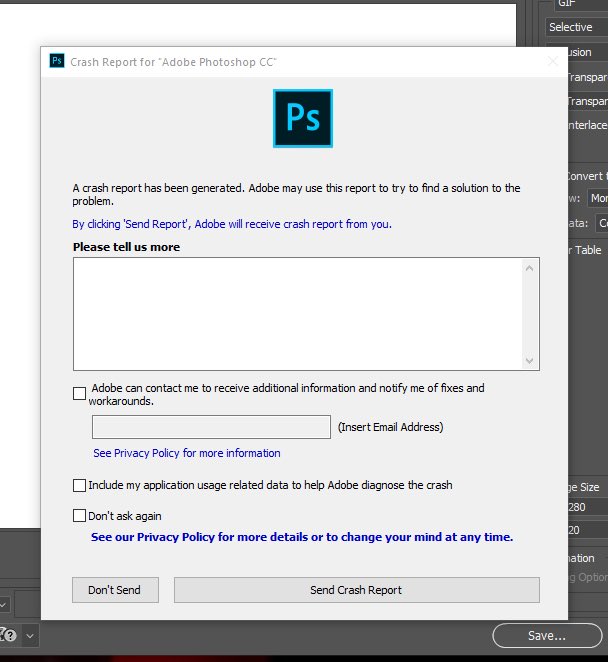
Task: Click the Photoshop logo in the crash dialog
Action: 303,118
